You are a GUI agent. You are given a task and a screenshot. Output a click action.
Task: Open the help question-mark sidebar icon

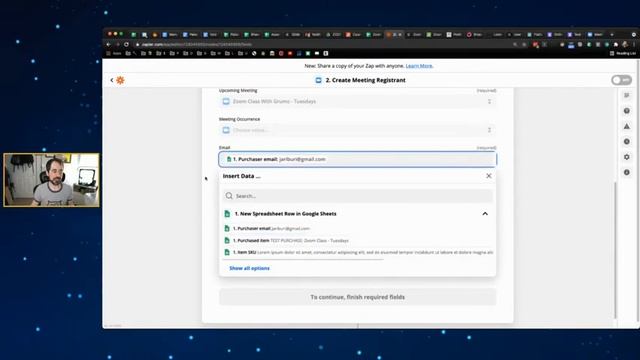pos(627,111)
